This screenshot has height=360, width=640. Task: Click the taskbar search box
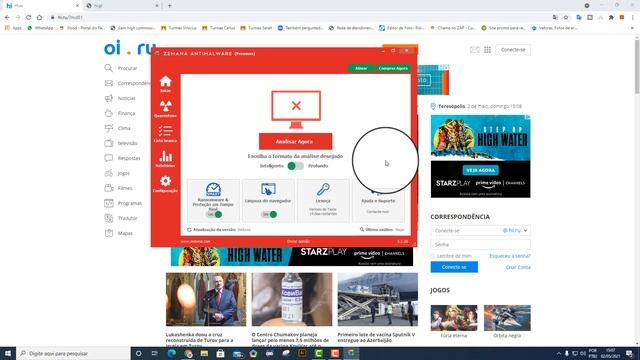click(x=73, y=353)
